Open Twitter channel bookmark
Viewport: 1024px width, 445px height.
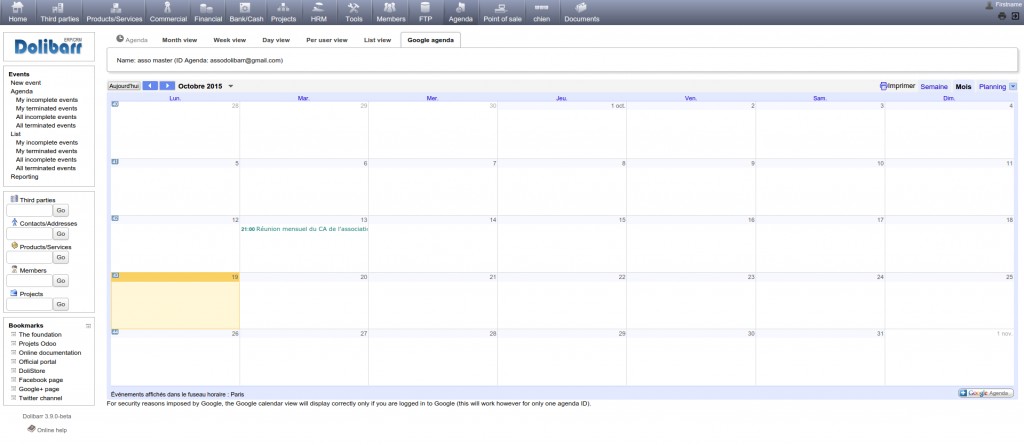tap(40, 398)
